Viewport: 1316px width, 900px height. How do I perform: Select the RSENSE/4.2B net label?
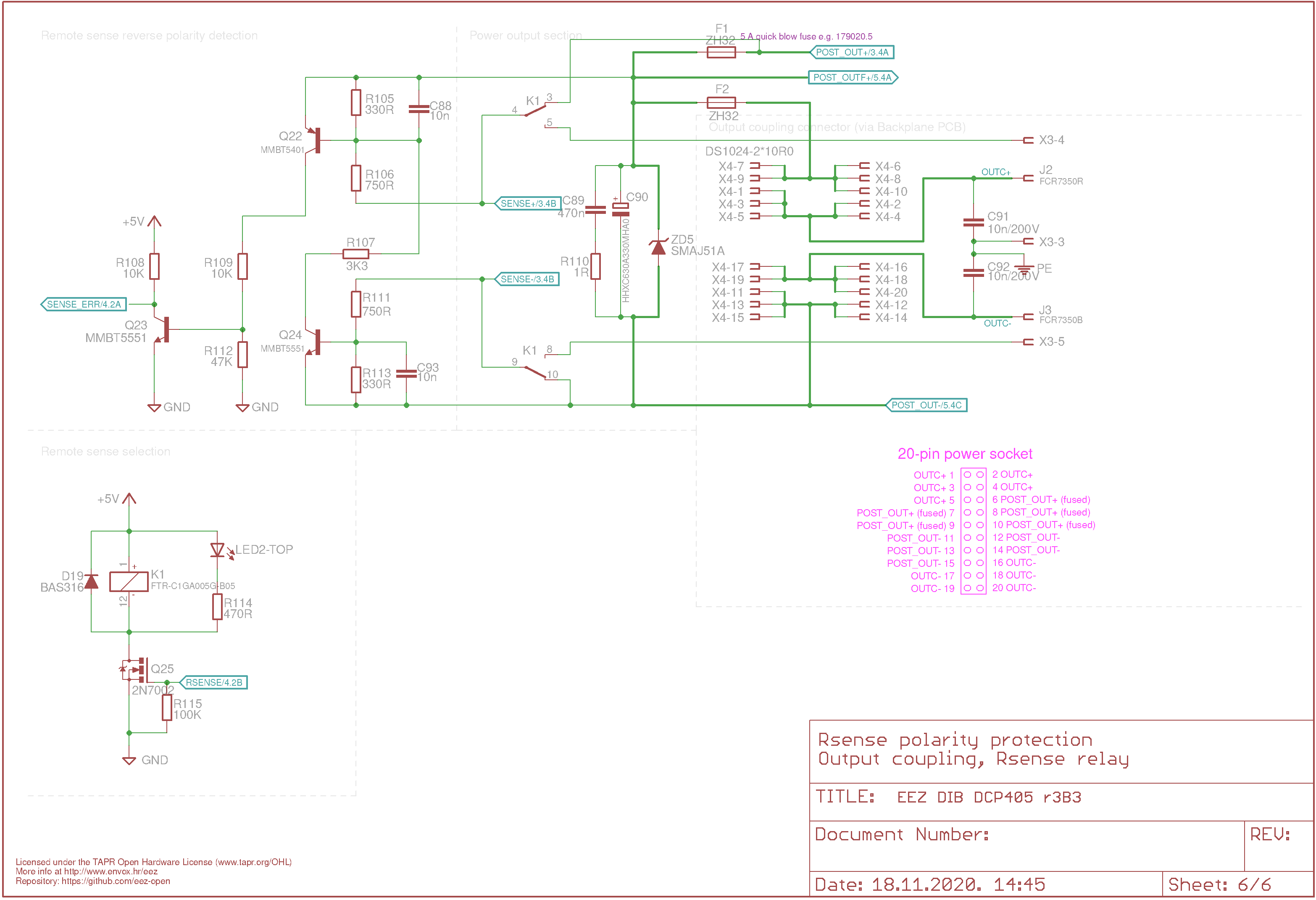click(214, 682)
